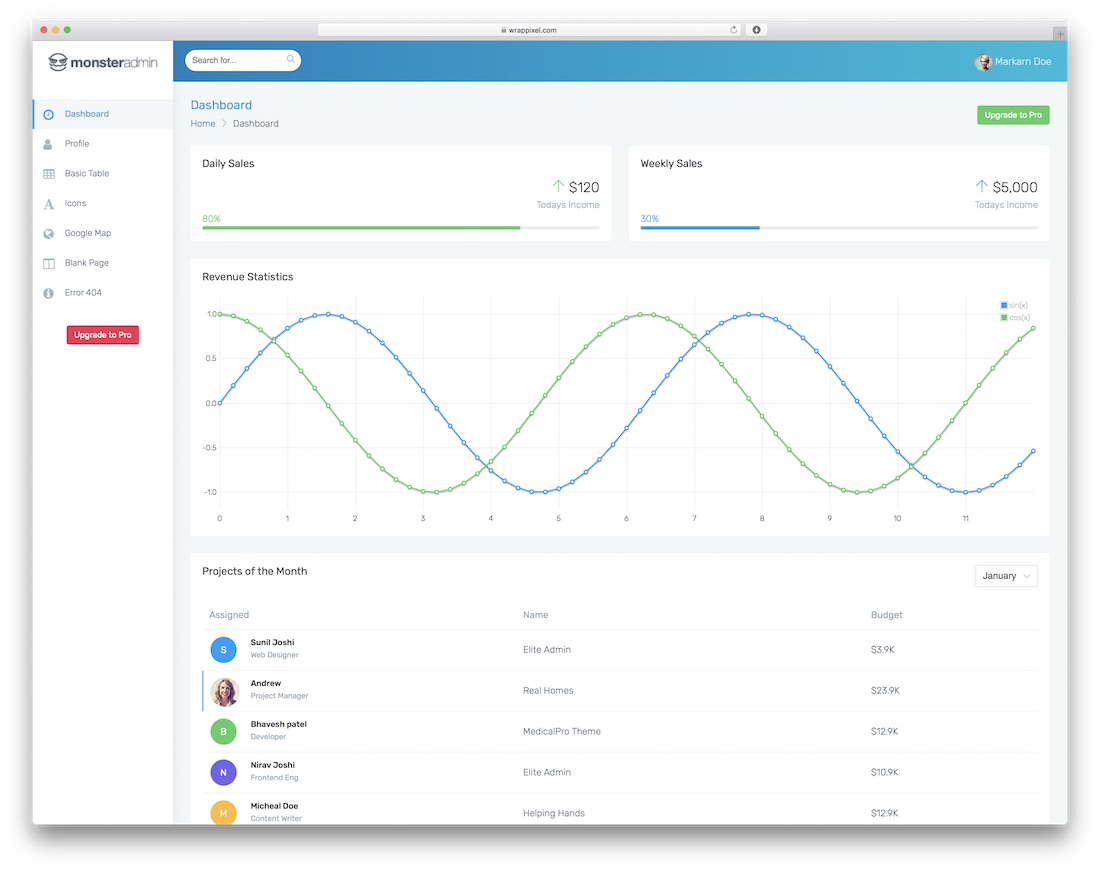
Task: Click the Name column header
Action: (535, 615)
